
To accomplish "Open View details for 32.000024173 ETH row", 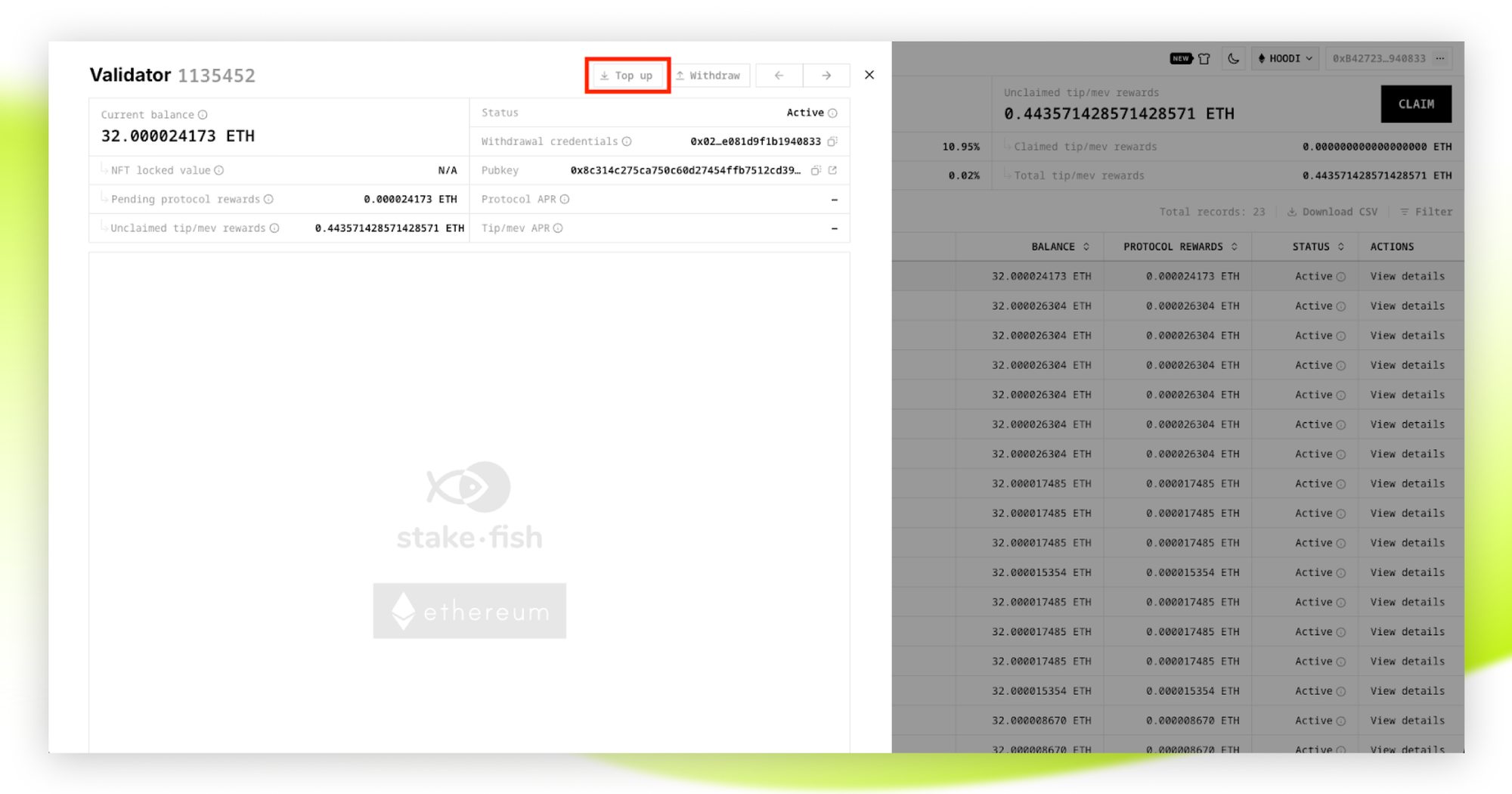I will point(1407,277).
